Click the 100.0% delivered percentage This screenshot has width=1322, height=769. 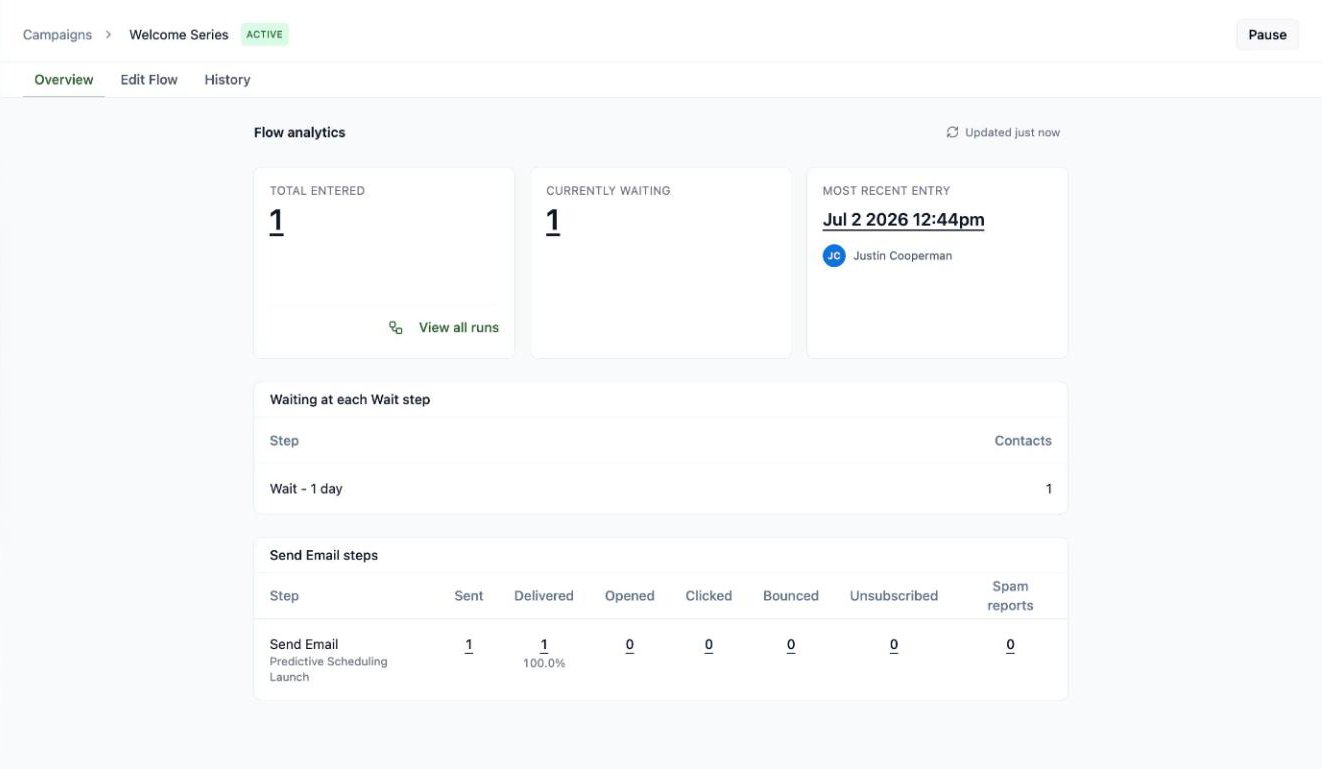pos(544,663)
